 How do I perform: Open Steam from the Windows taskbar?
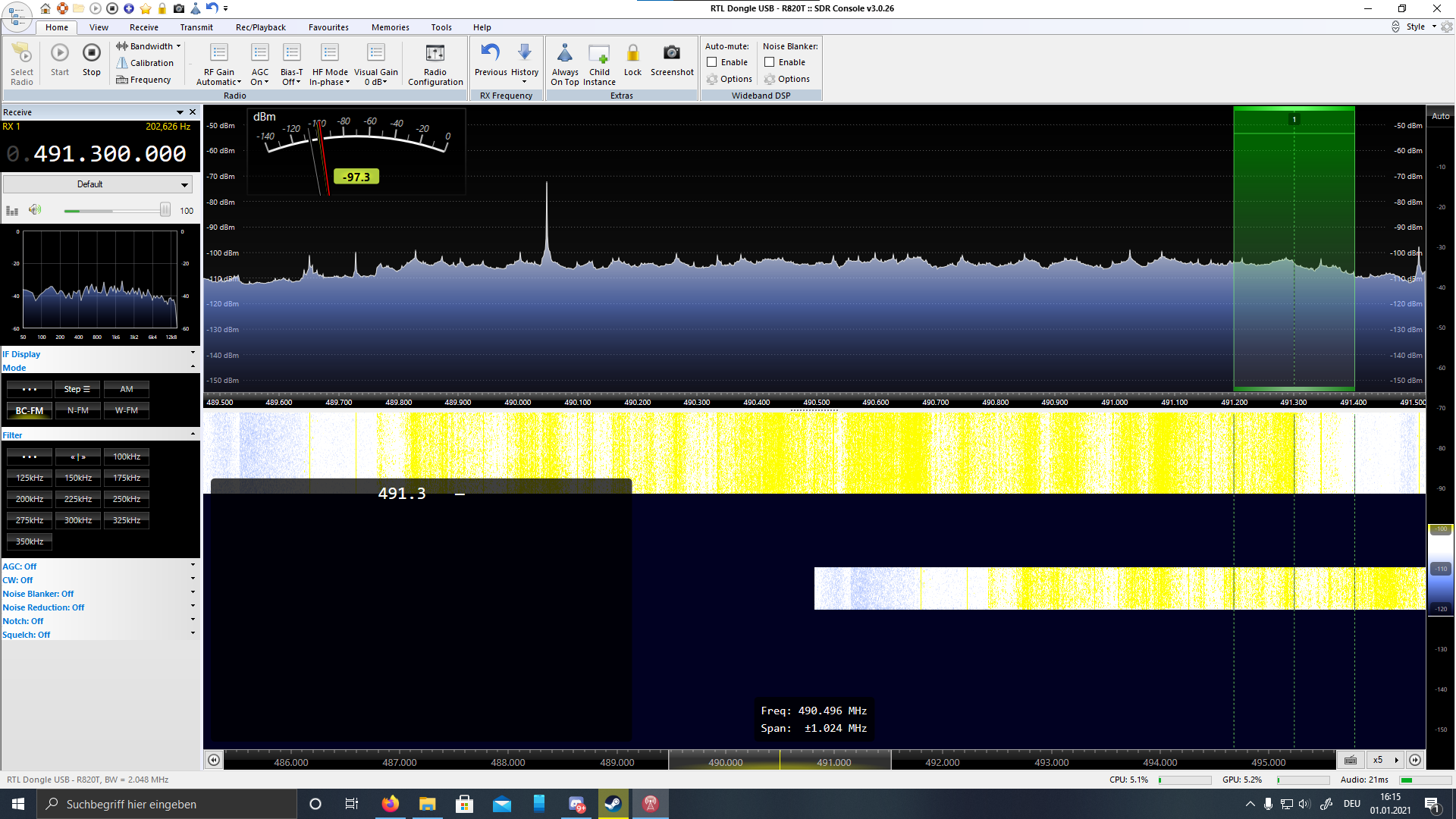(613, 804)
